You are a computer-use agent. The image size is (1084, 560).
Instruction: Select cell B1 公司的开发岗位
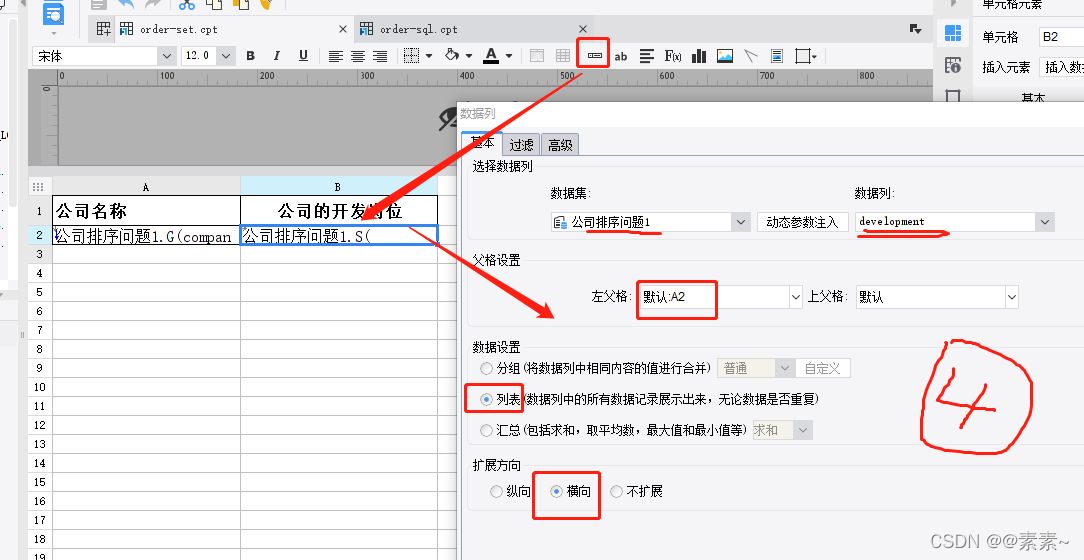(x=339, y=210)
